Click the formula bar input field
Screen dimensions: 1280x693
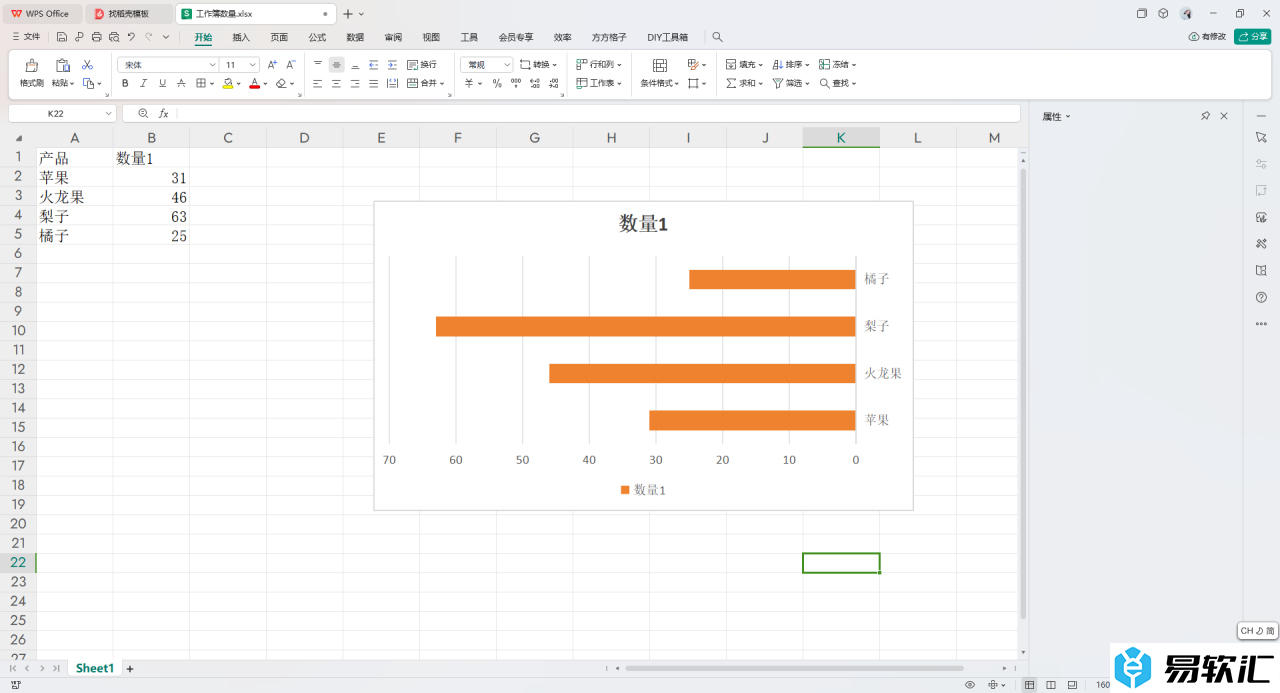pyautogui.click(x=598, y=114)
